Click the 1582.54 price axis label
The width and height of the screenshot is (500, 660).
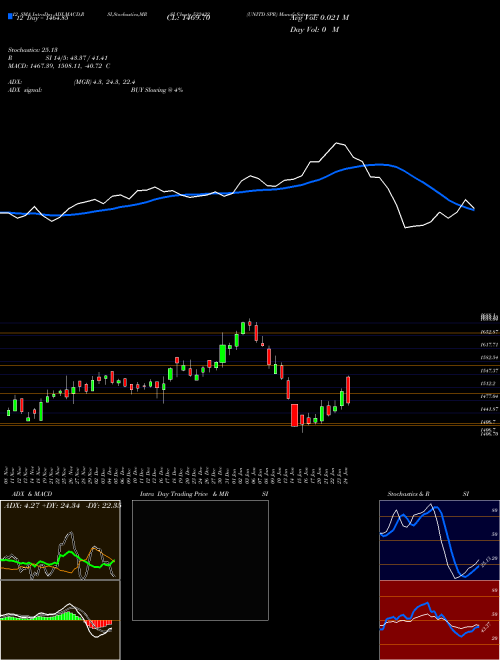tap(490, 357)
